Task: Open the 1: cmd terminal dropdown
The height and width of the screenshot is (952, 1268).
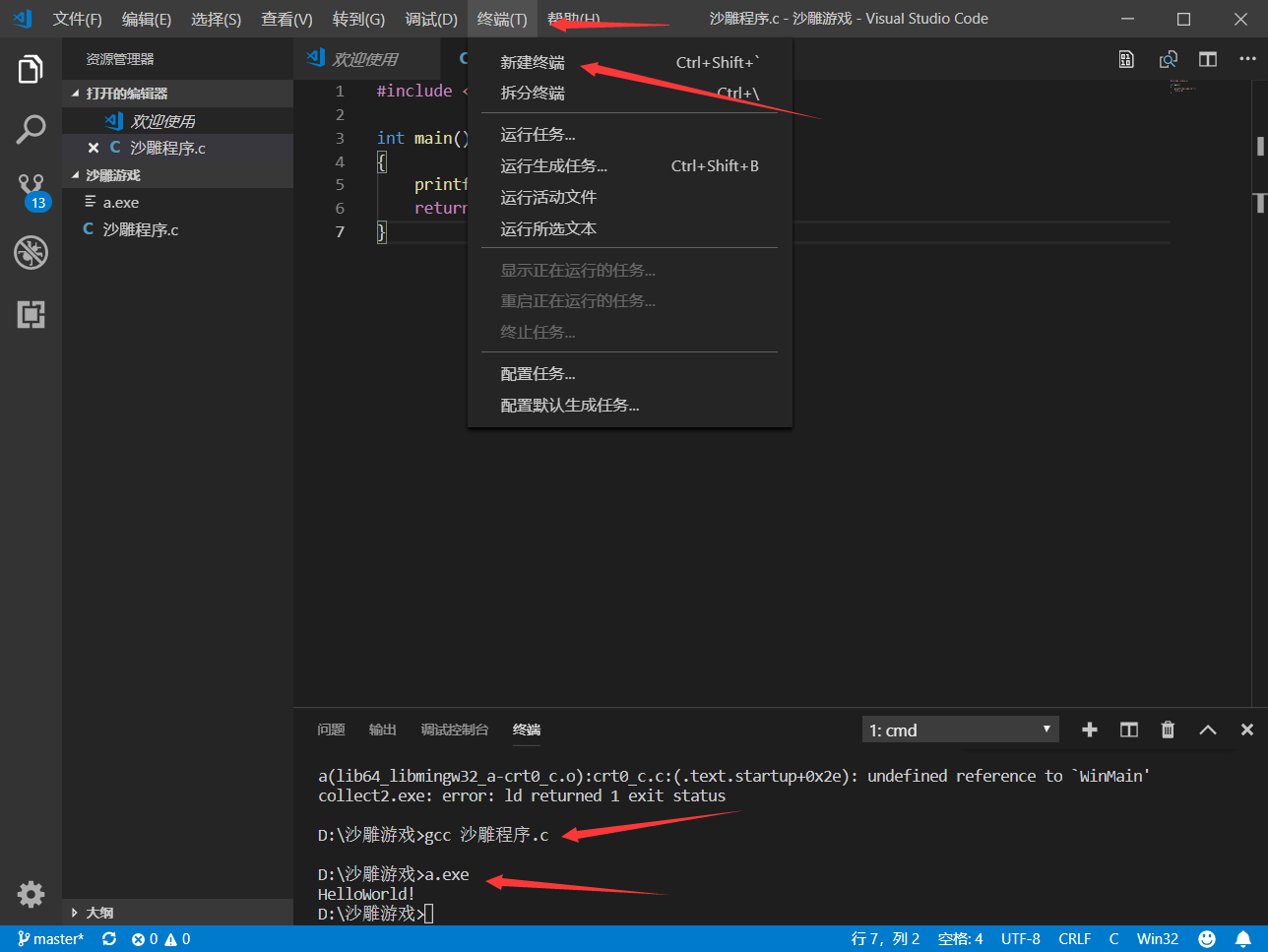Action: tap(960, 730)
